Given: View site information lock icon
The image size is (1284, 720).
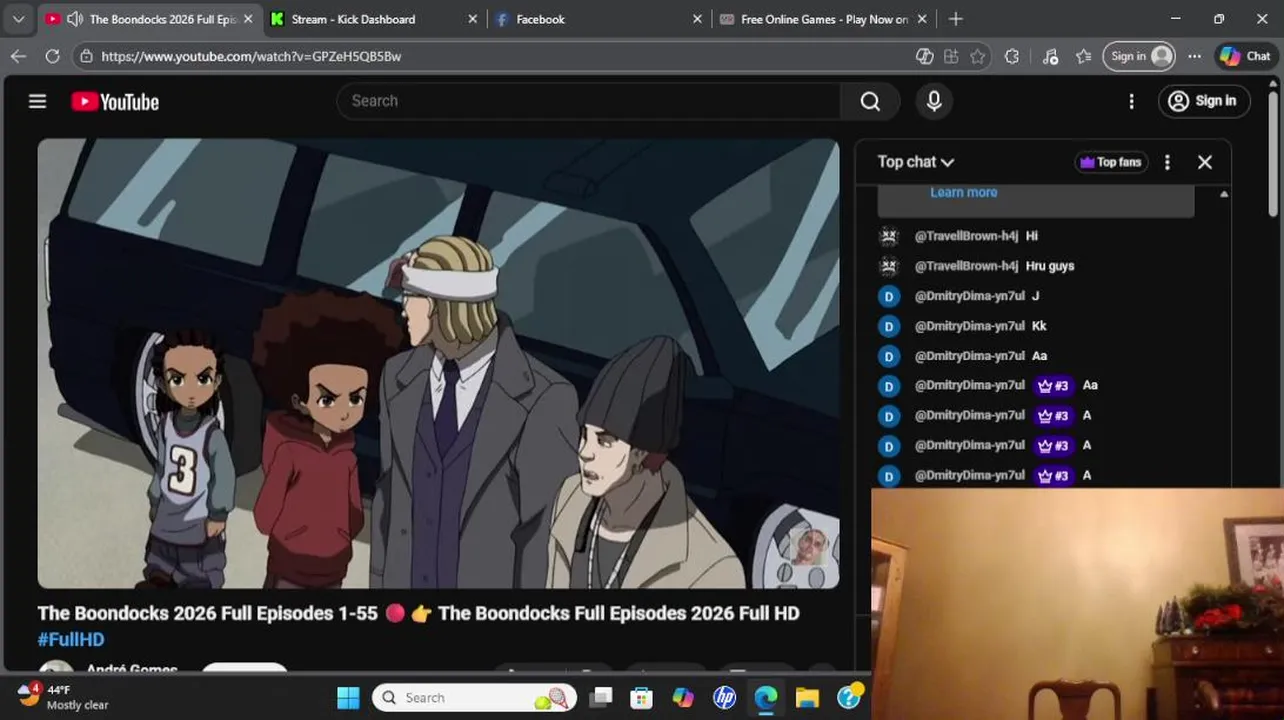Looking at the screenshot, I should [86, 56].
